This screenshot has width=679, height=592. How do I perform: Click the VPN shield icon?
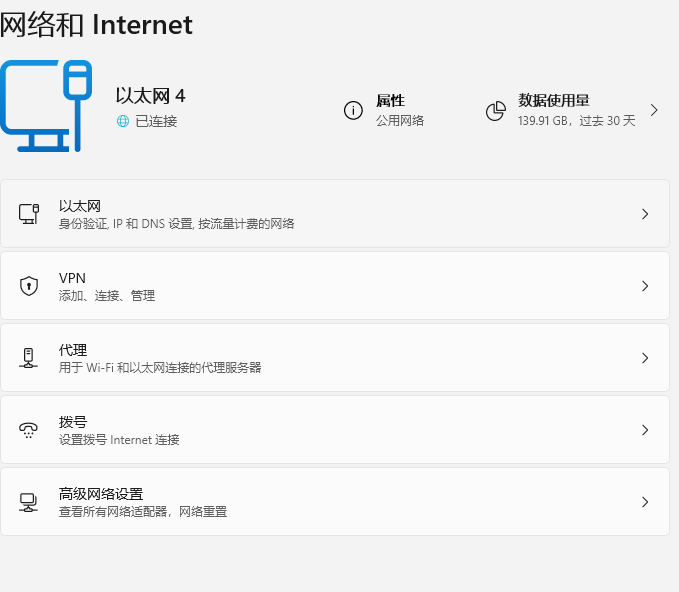click(29, 286)
